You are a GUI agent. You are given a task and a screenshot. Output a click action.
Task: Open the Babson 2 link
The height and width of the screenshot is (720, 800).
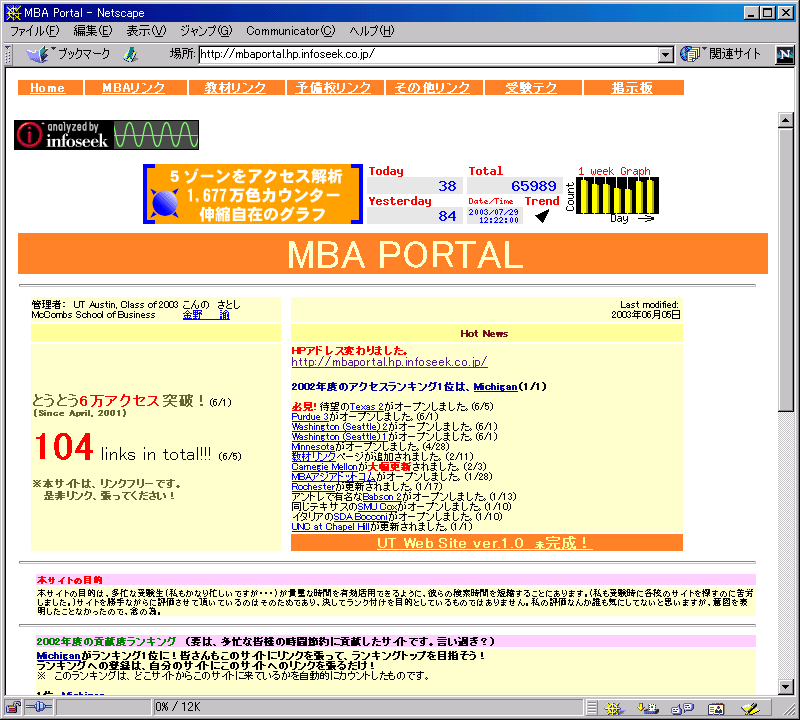tap(382, 496)
